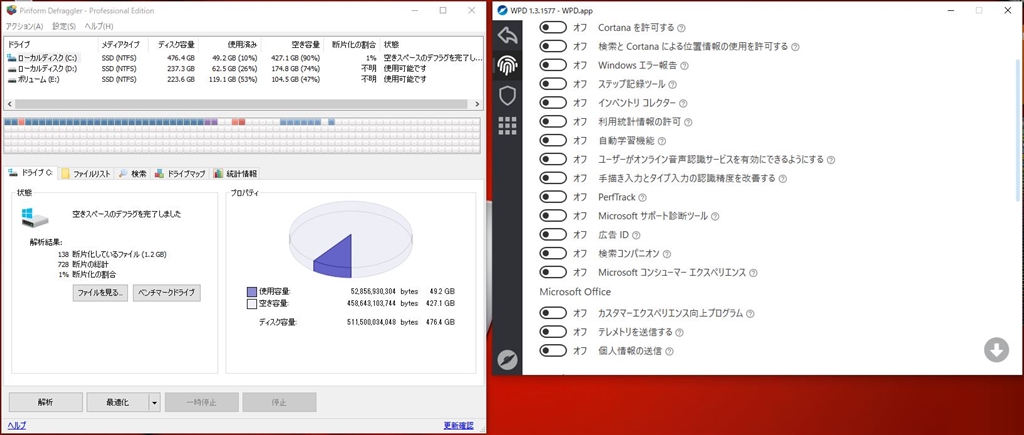Switch to the ドライブマップ tab
Image resolution: width=1024 pixels, height=435 pixels.
180,174
